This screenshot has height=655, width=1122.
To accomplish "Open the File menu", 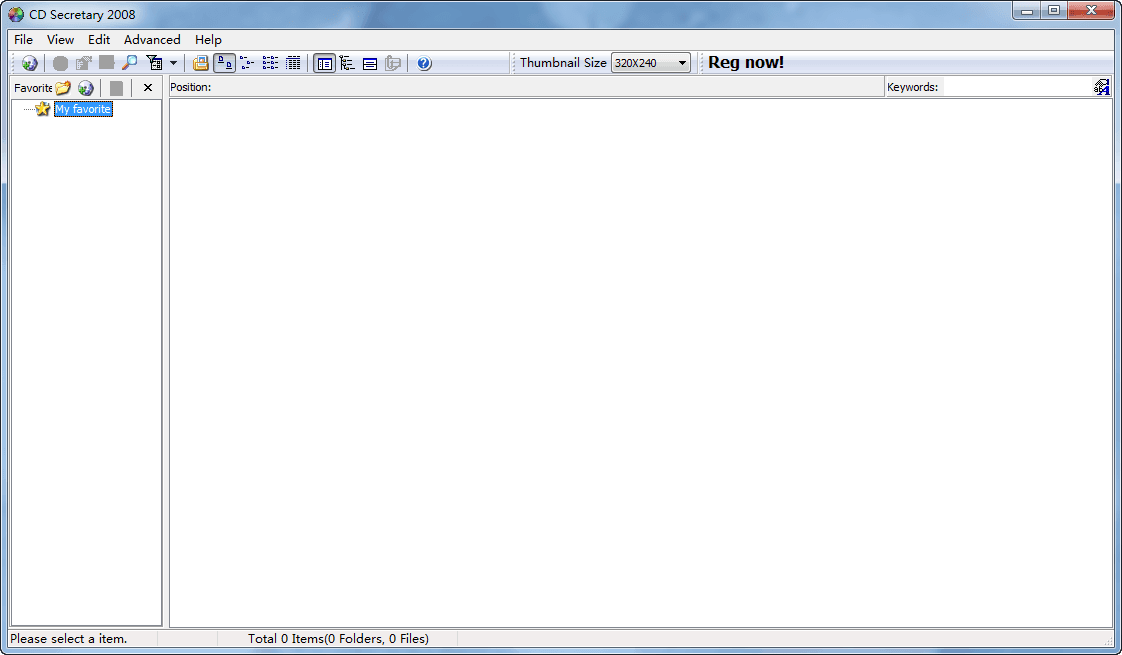I will coord(23,40).
